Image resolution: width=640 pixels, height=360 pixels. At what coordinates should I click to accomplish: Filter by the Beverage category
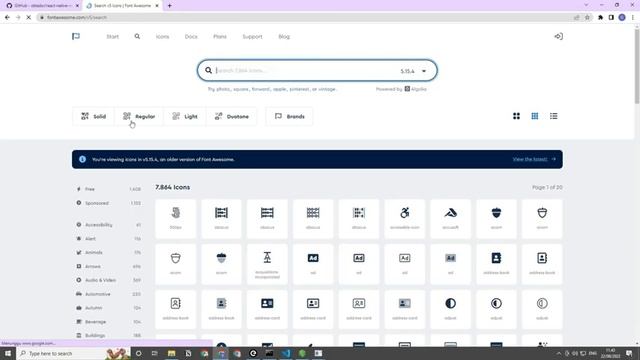pos(109,322)
